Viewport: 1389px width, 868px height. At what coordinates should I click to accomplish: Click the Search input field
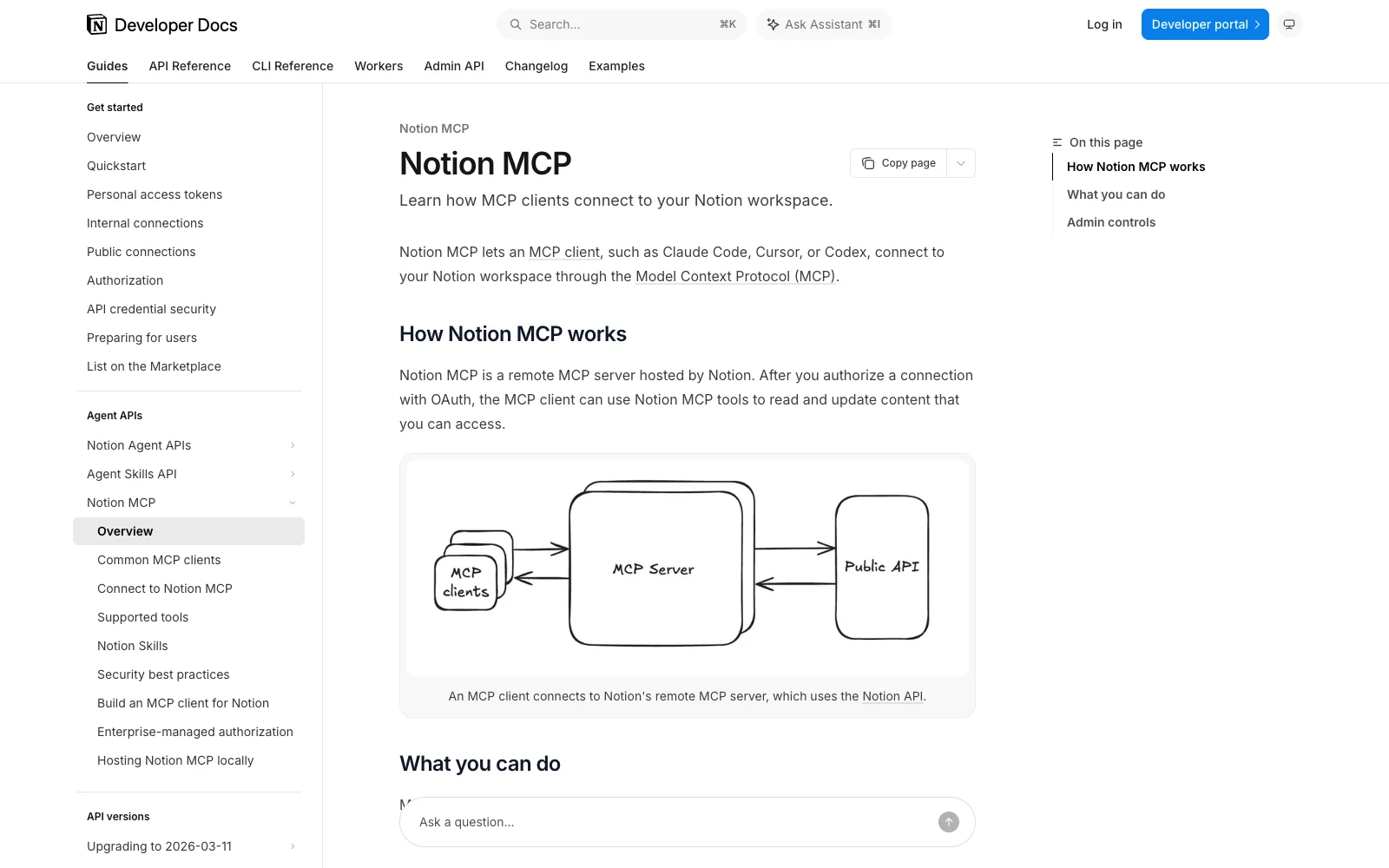pyautogui.click(x=622, y=24)
